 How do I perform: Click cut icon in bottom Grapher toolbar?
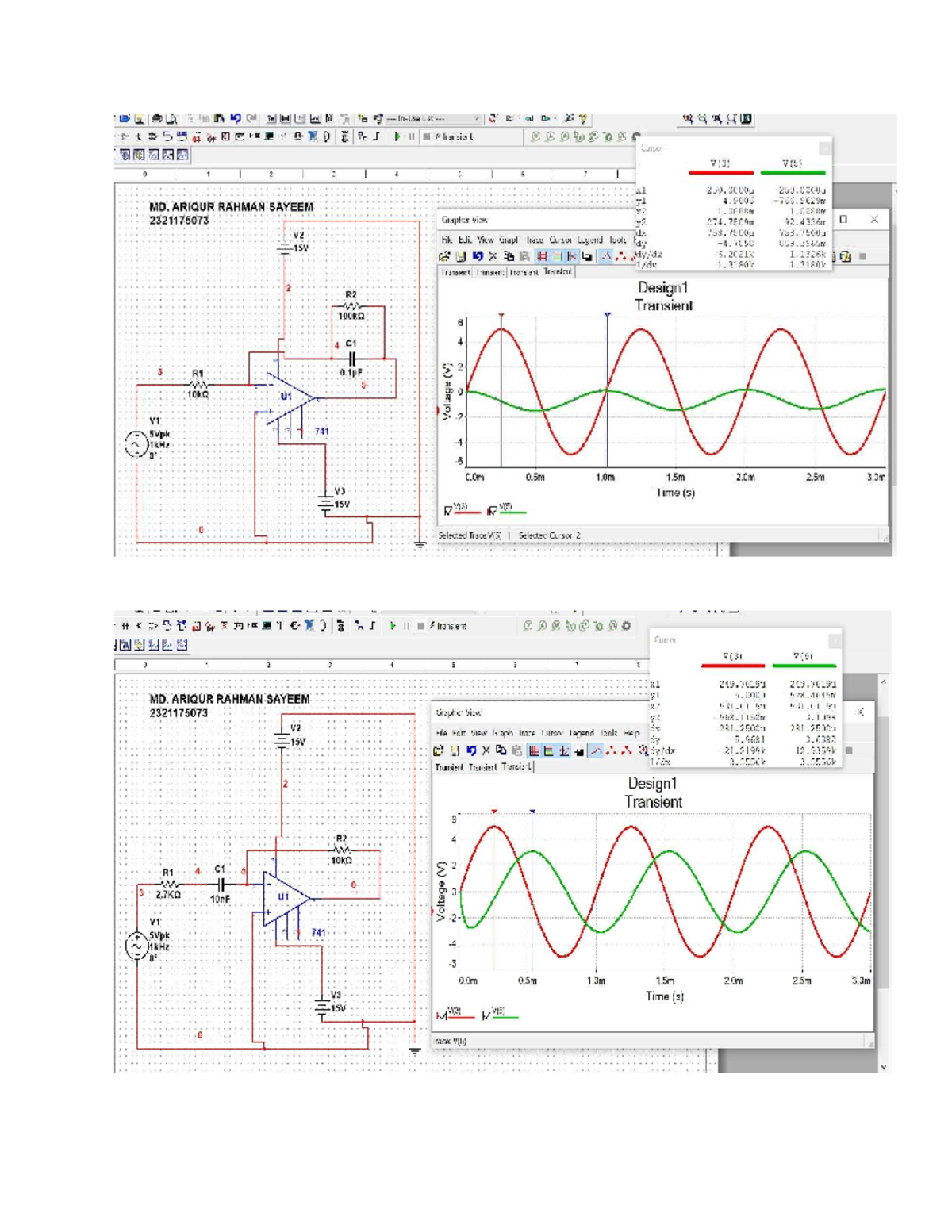(x=486, y=750)
